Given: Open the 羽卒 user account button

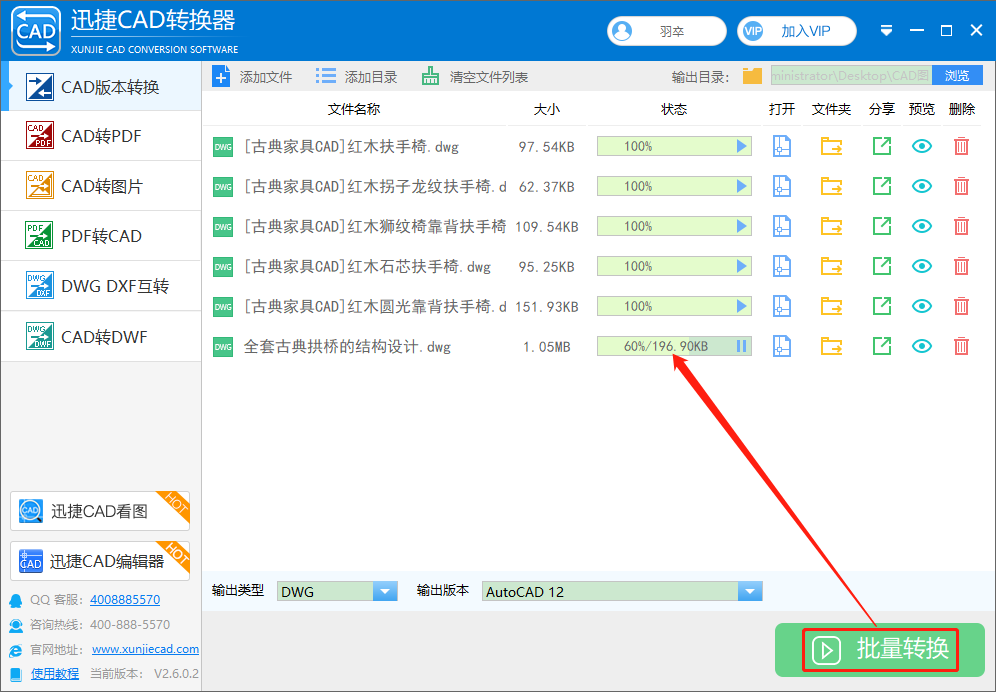Looking at the screenshot, I should 666,31.
